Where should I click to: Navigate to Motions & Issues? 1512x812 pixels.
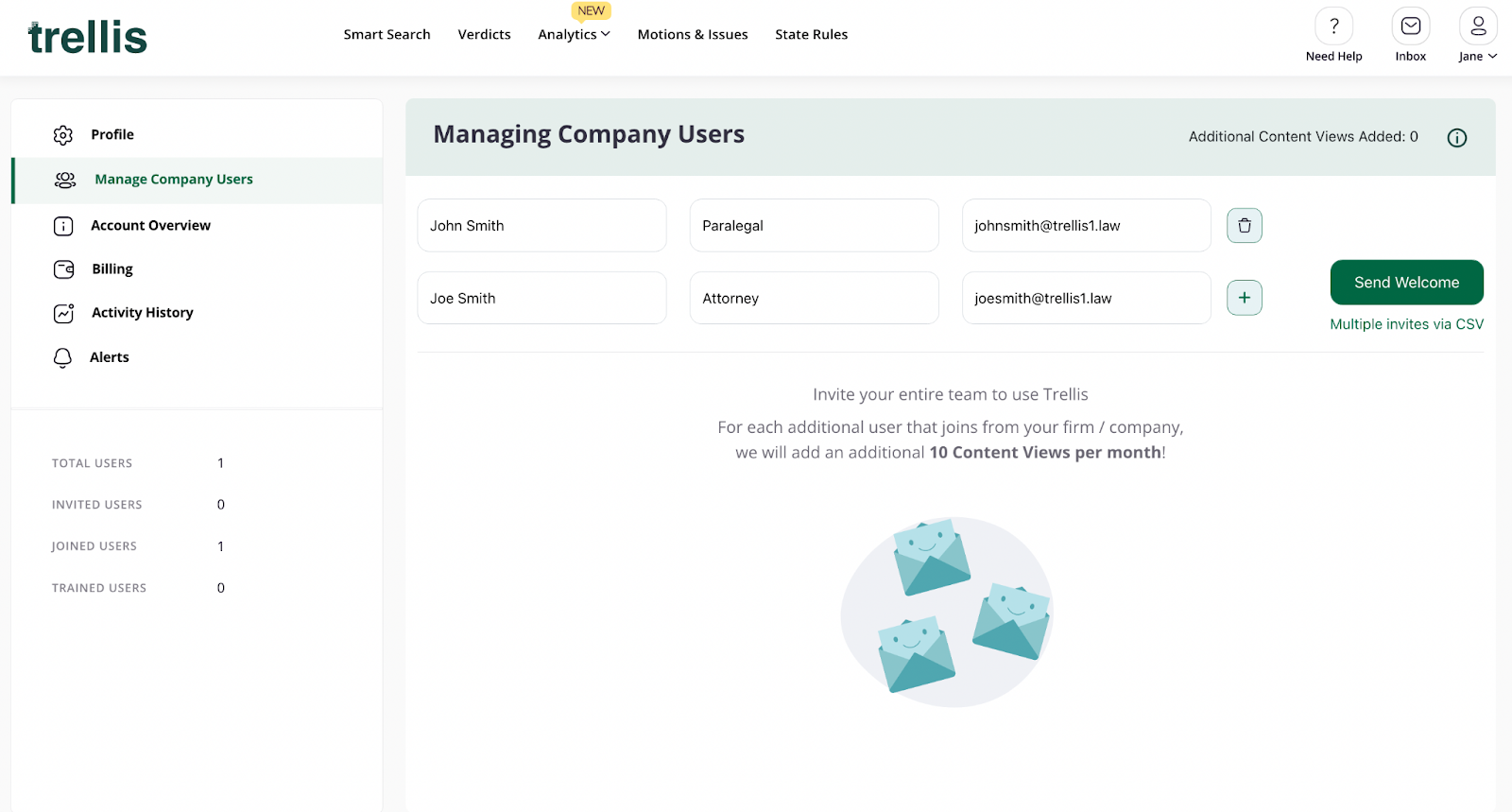(x=693, y=34)
